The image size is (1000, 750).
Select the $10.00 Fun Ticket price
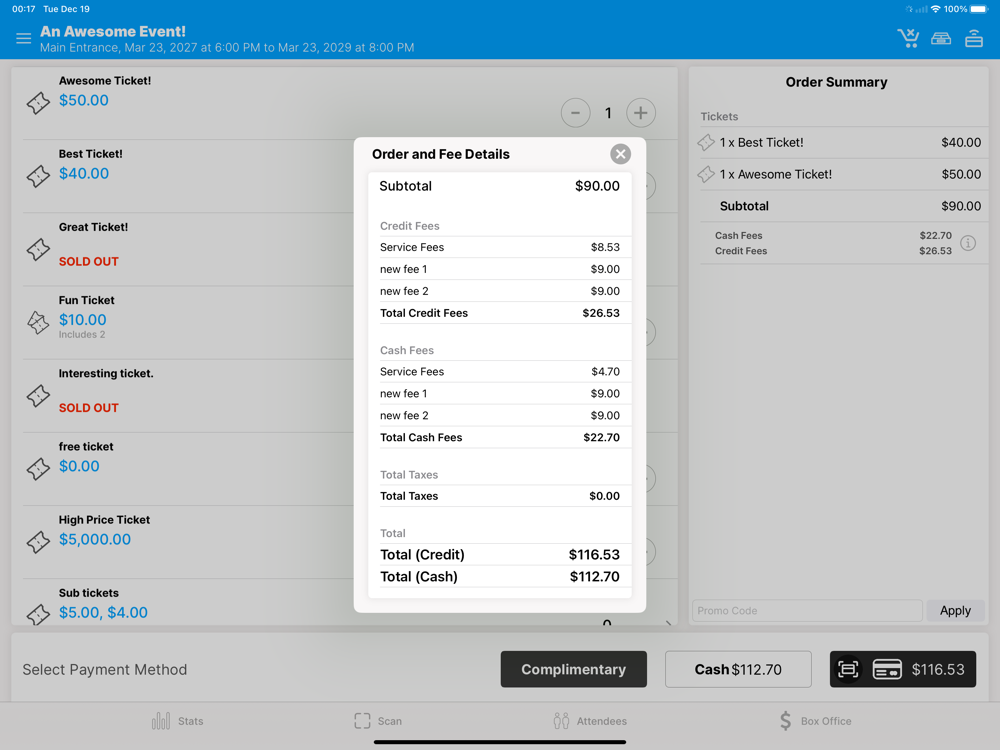(82, 320)
